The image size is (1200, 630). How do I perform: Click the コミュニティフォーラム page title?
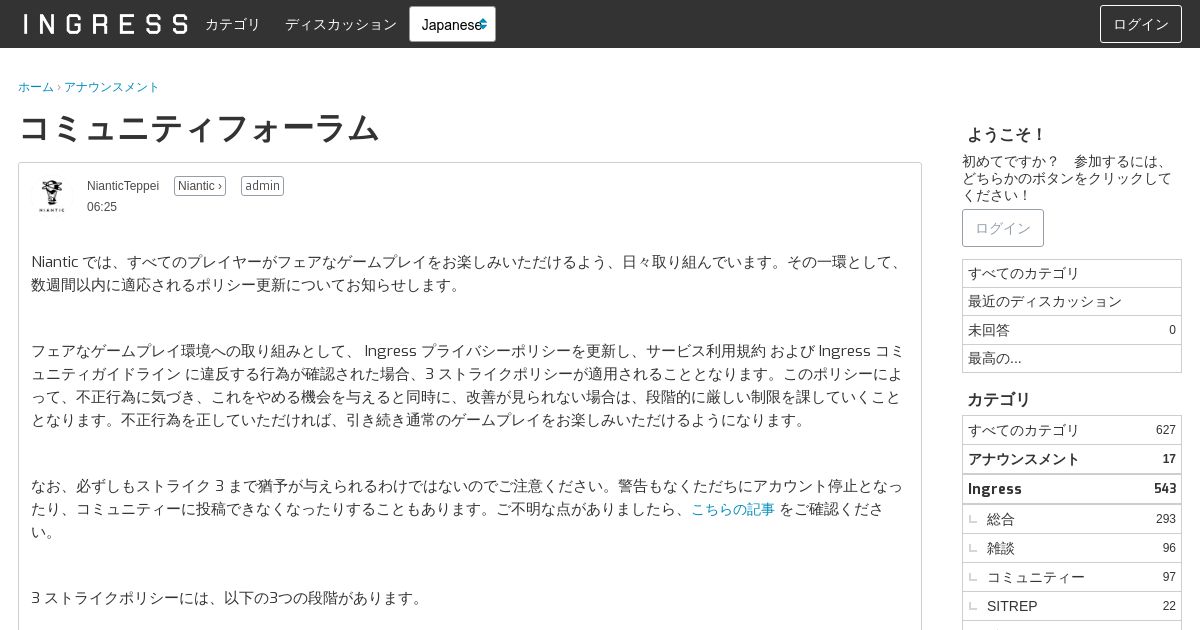tap(199, 128)
